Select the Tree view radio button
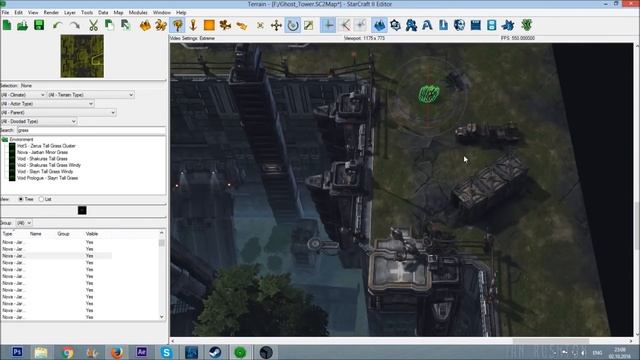The image size is (640, 360). [20, 199]
